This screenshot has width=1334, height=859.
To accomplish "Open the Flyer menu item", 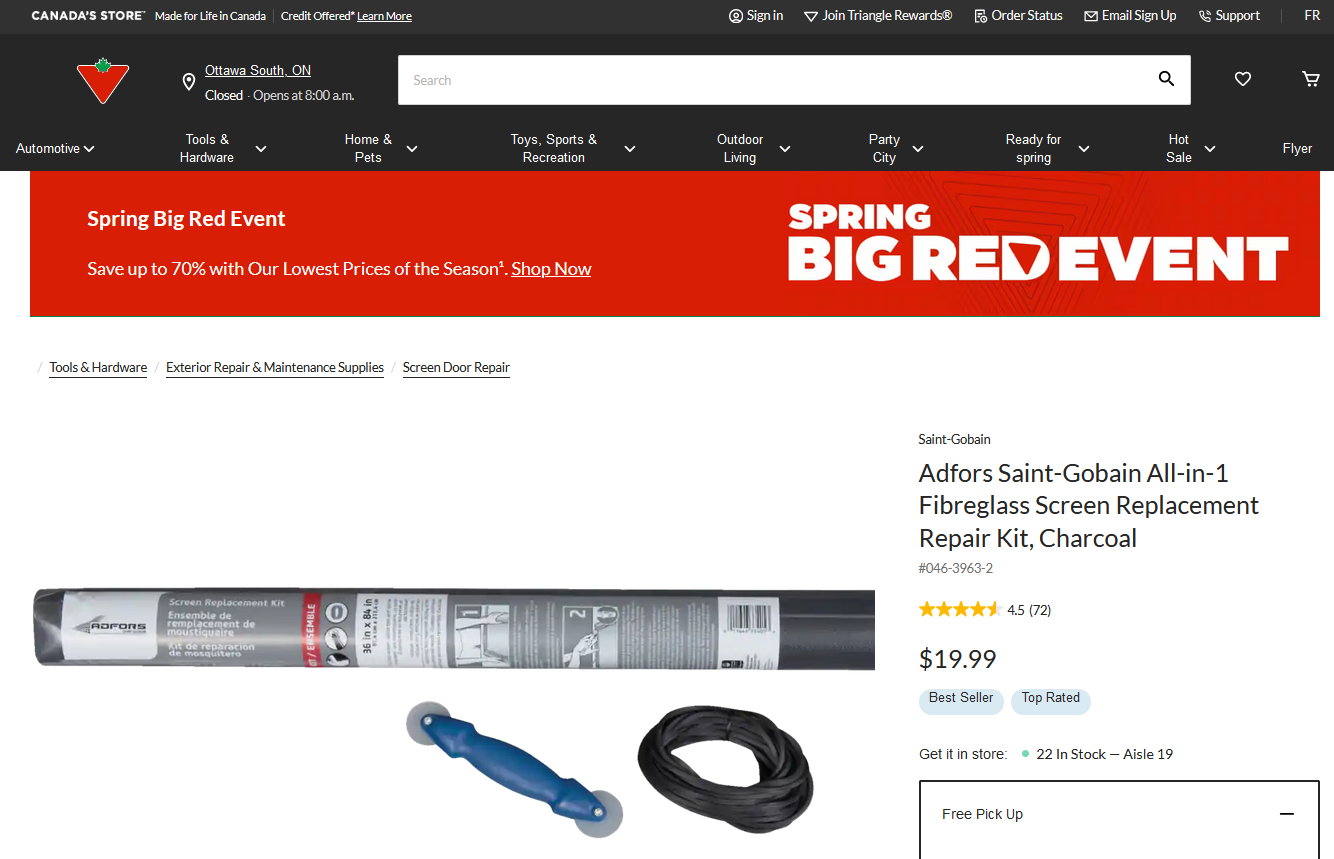I will point(1297,148).
